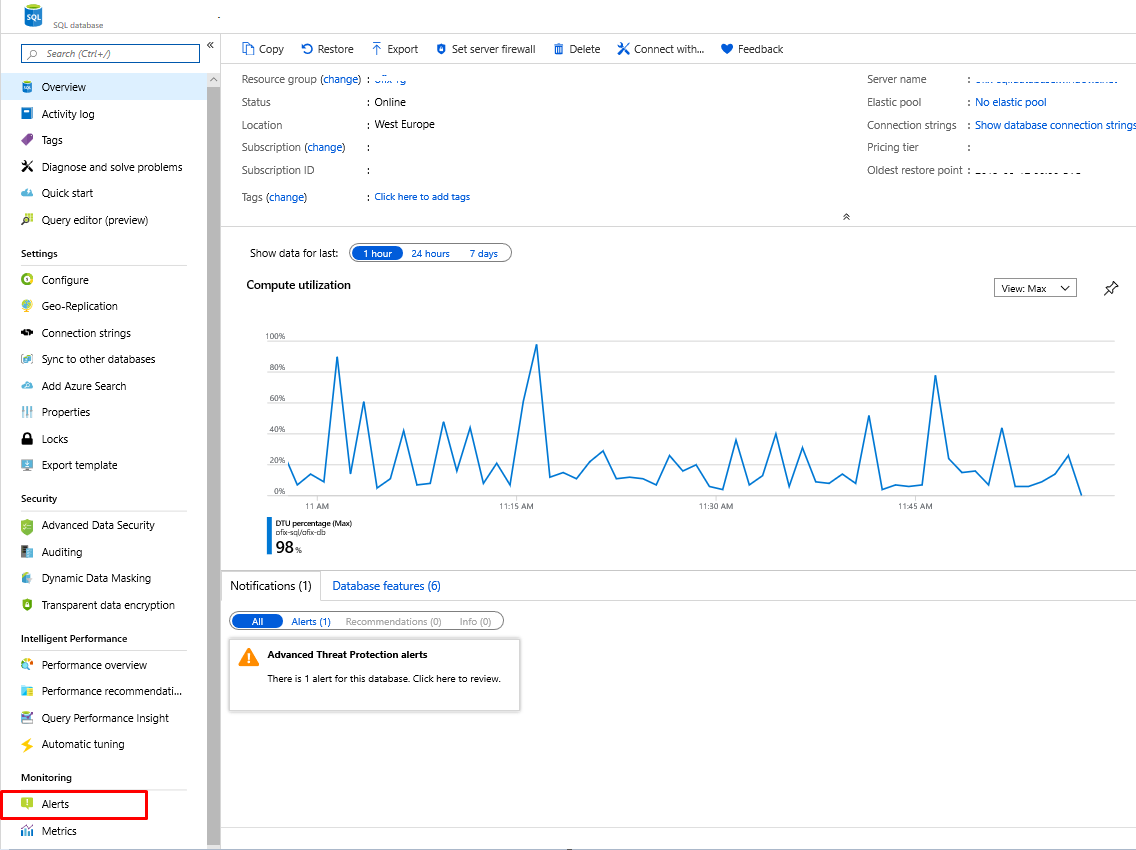Click 'Show database connection strings' link
The image size is (1136, 850).
pos(1055,125)
